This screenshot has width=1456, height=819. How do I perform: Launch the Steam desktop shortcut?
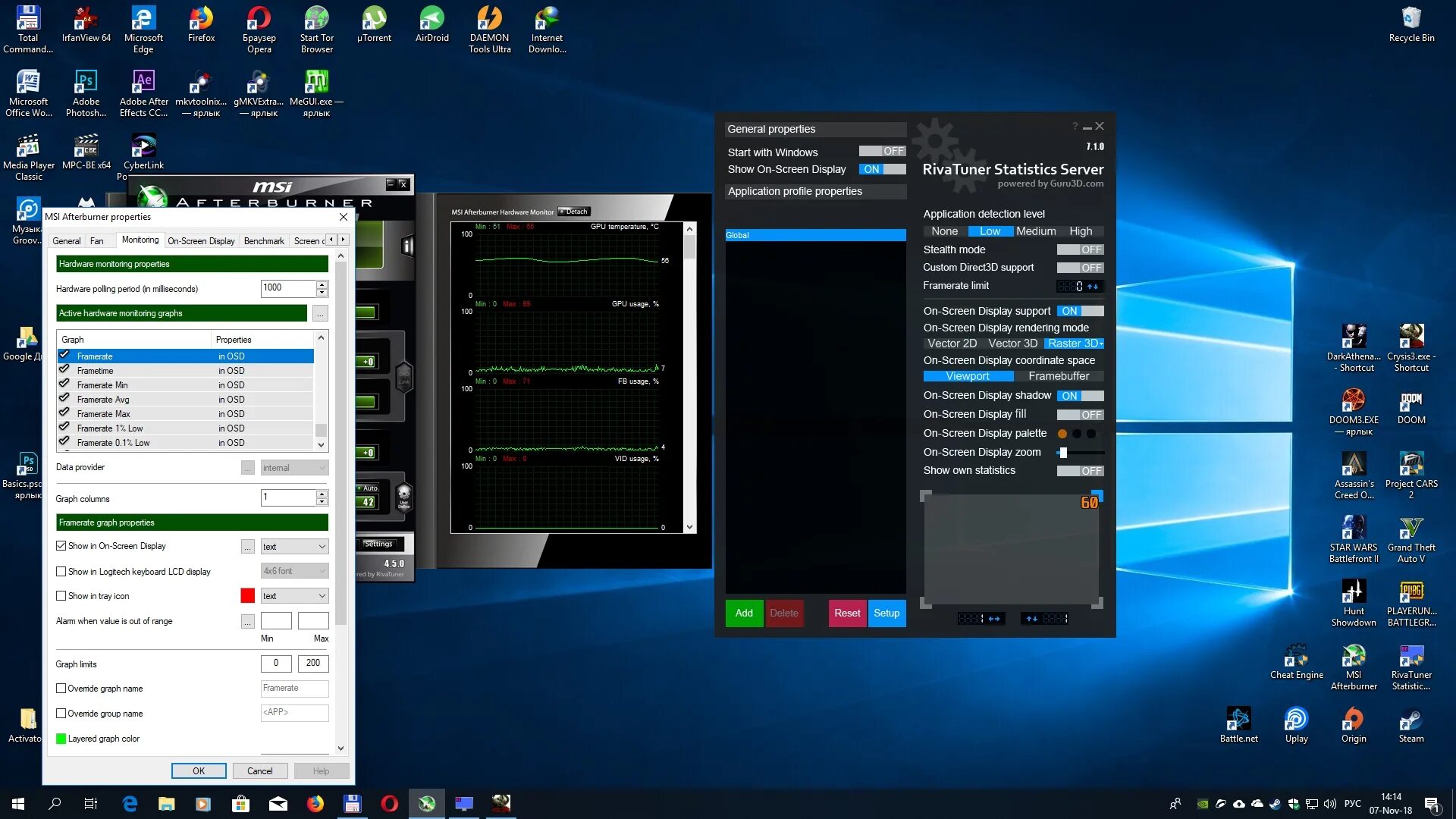click(x=1411, y=726)
